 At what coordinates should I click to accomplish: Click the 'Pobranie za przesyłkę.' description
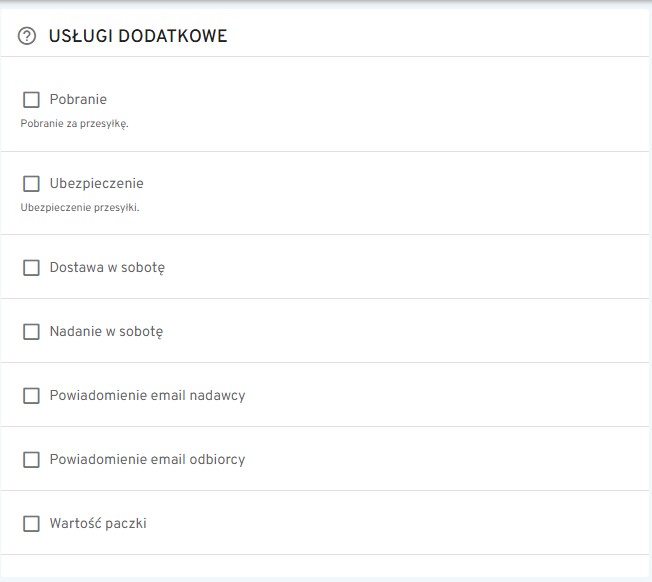[75, 125]
